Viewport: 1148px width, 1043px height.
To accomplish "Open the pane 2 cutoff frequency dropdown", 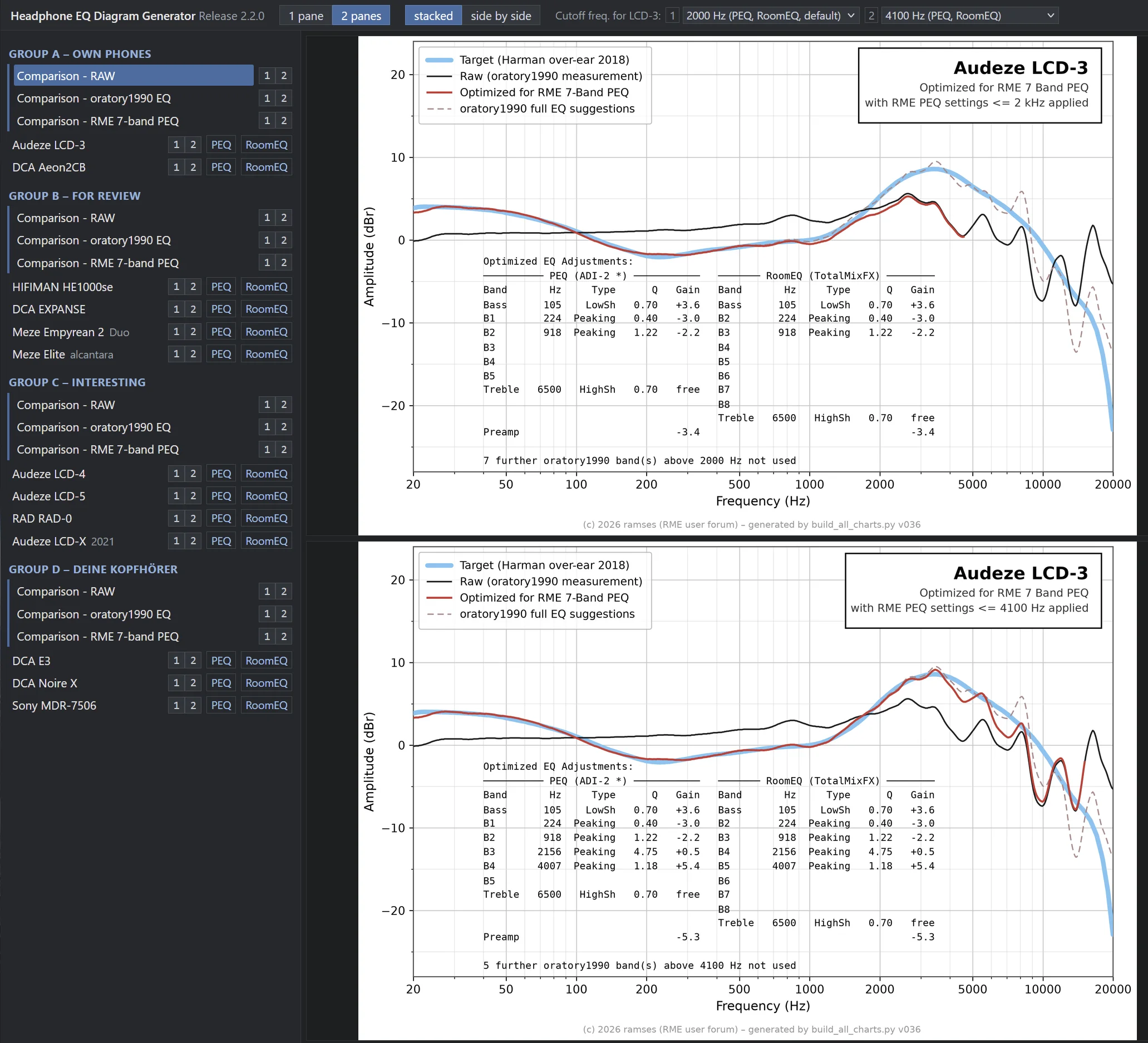I will click(970, 16).
